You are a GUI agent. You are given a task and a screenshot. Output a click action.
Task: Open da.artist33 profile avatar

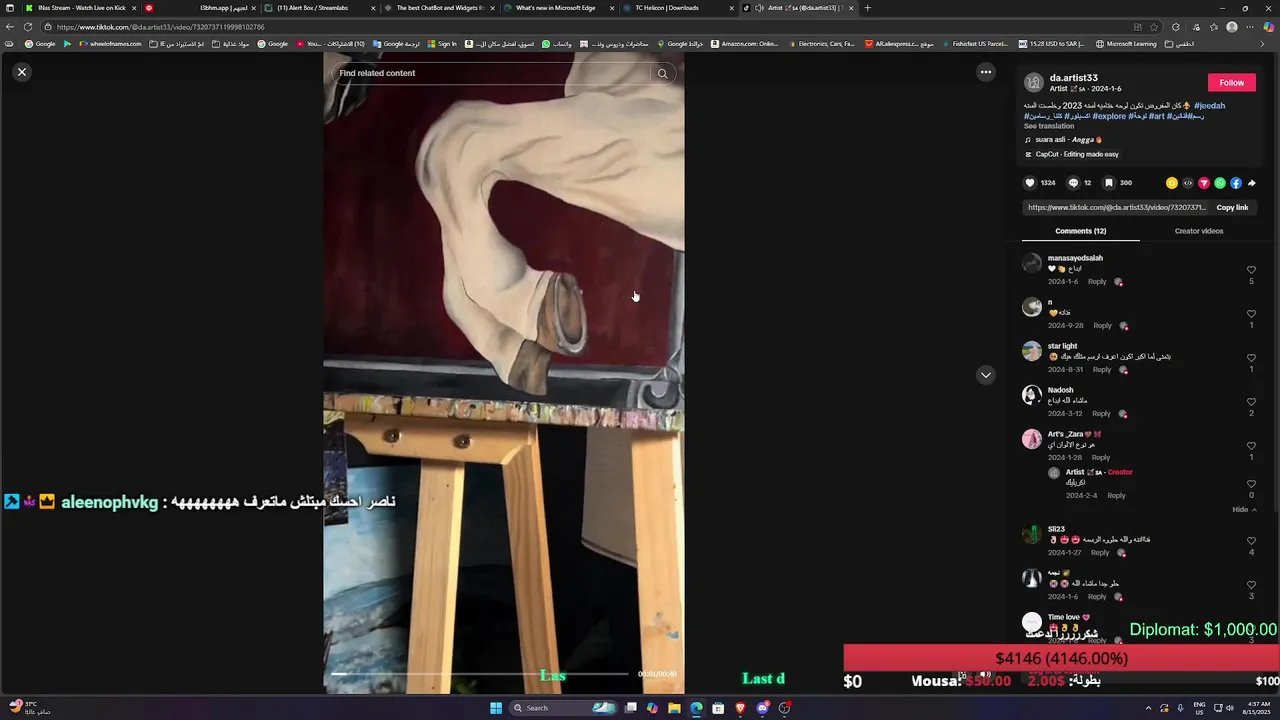(x=1034, y=83)
